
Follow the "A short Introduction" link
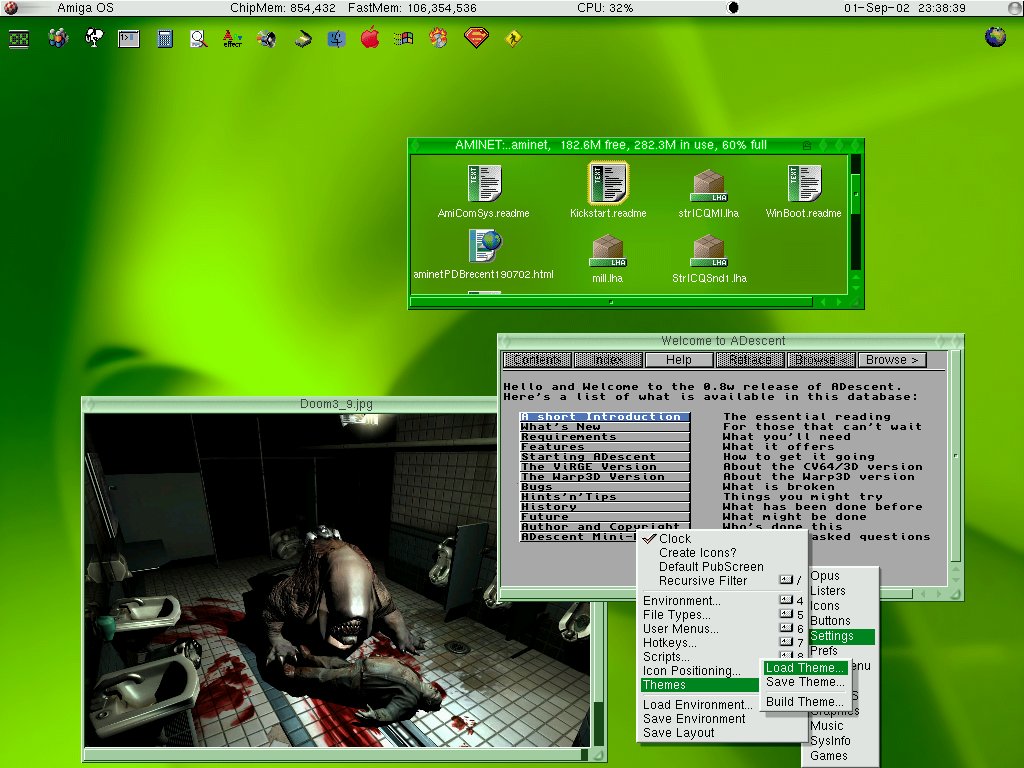[604, 417]
